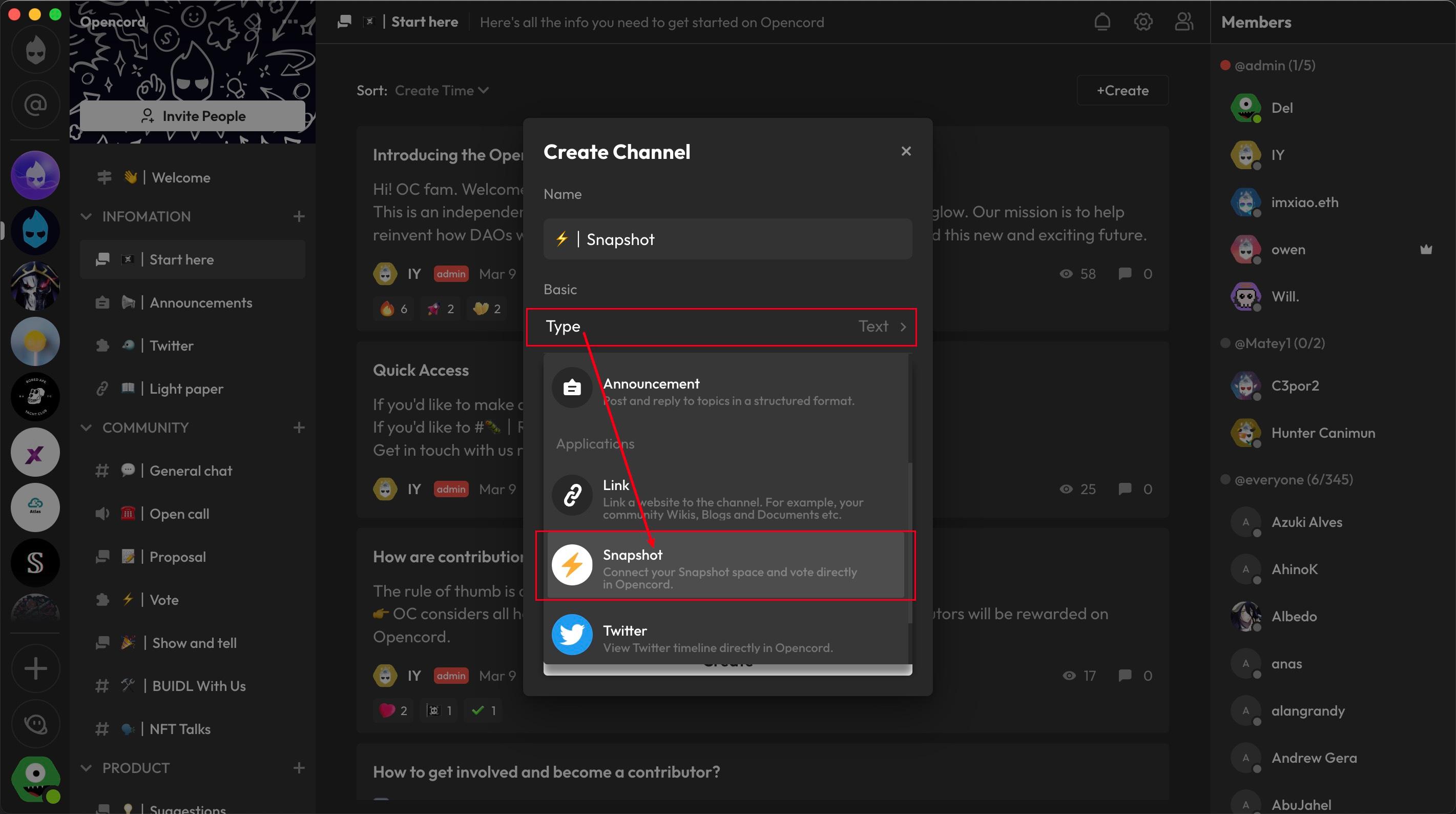Choose the Announcement channel type
Screen dimensions: 1456x814
[x=726, y=388]
